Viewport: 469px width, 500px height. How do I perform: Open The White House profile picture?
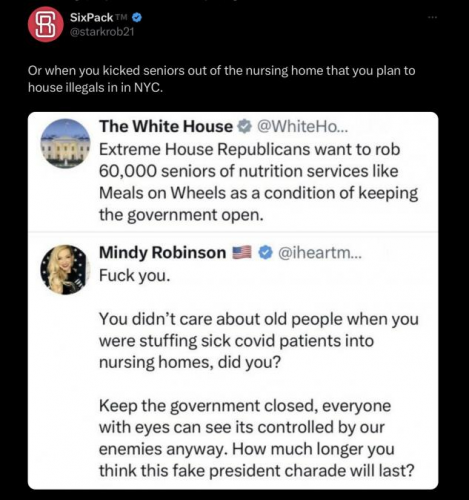tap(65, 143)
